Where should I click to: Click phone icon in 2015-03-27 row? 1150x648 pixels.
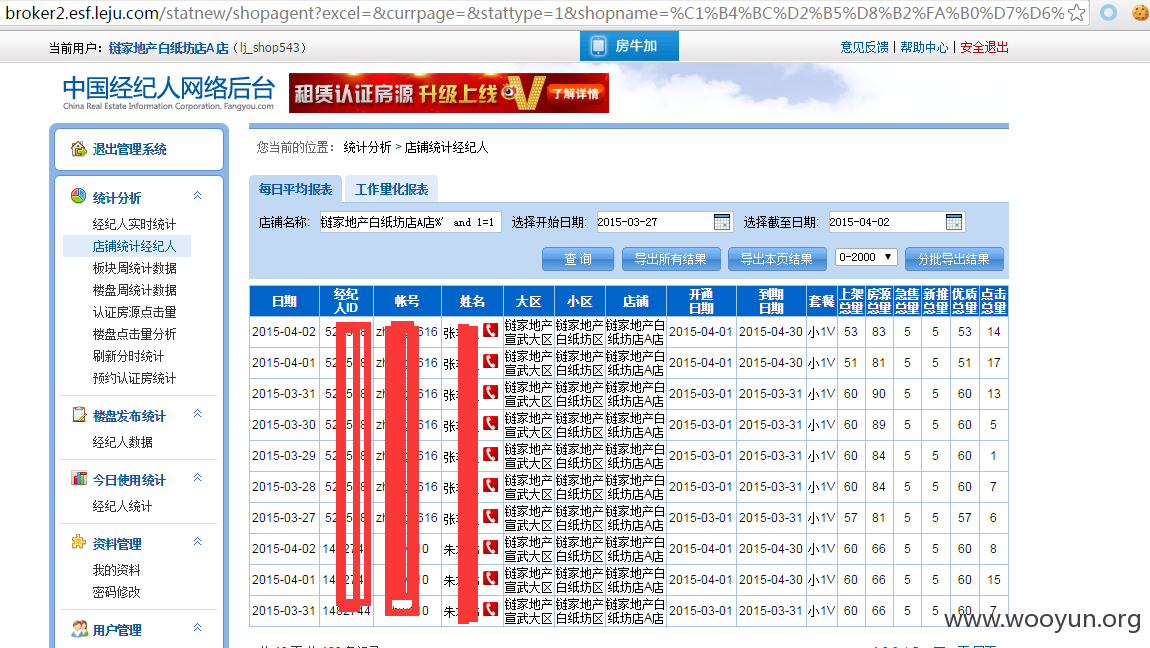(x=491, y=517)
